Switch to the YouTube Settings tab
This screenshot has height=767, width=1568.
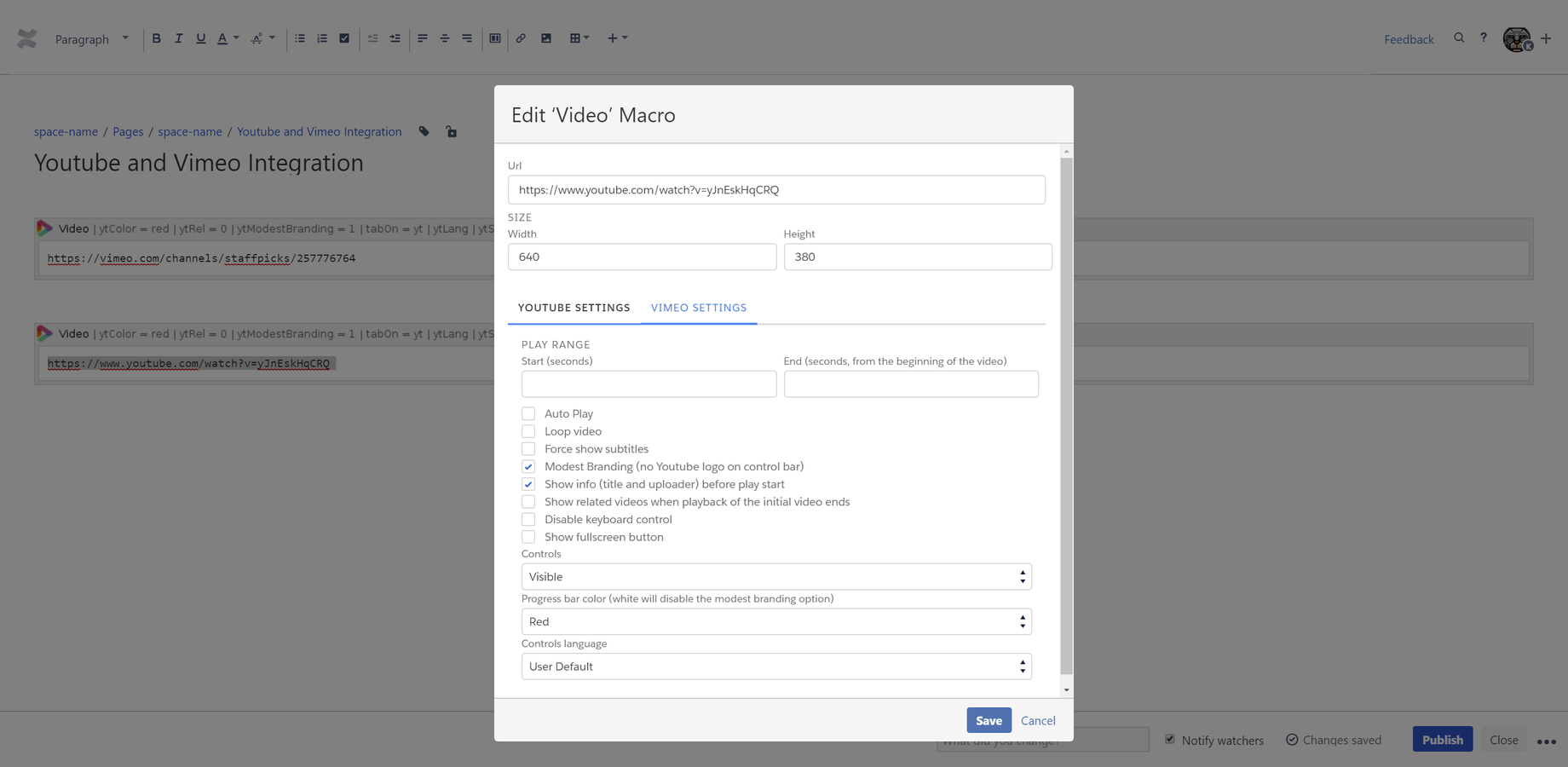[x=574, y=308]
